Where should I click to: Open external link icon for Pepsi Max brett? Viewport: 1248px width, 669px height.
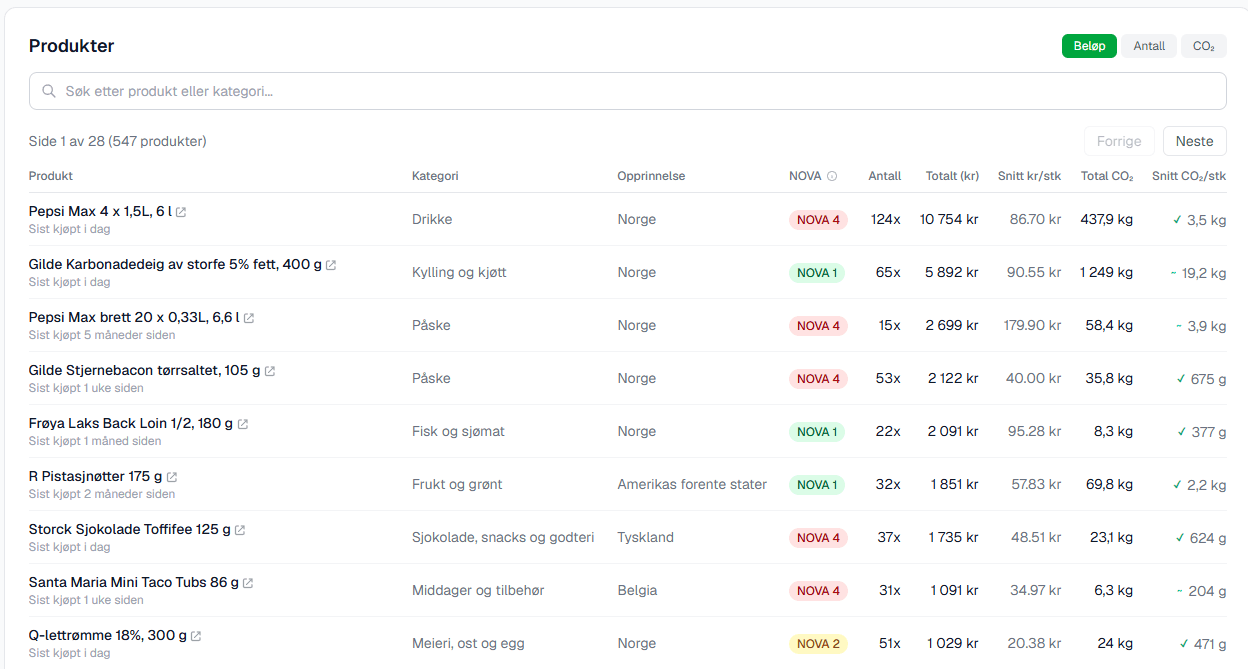[249, 318]
